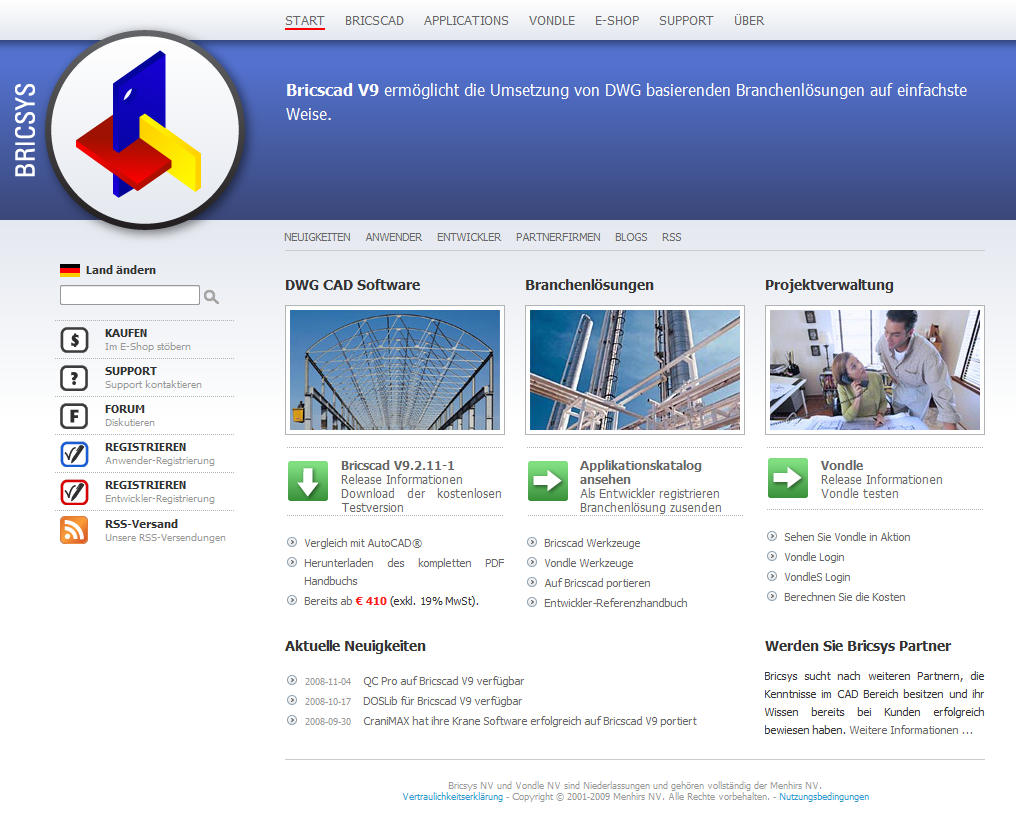The image size is (1016, 822).
Task: Open Vondle Werkzeuge link
Action: [x=588, y=563]
